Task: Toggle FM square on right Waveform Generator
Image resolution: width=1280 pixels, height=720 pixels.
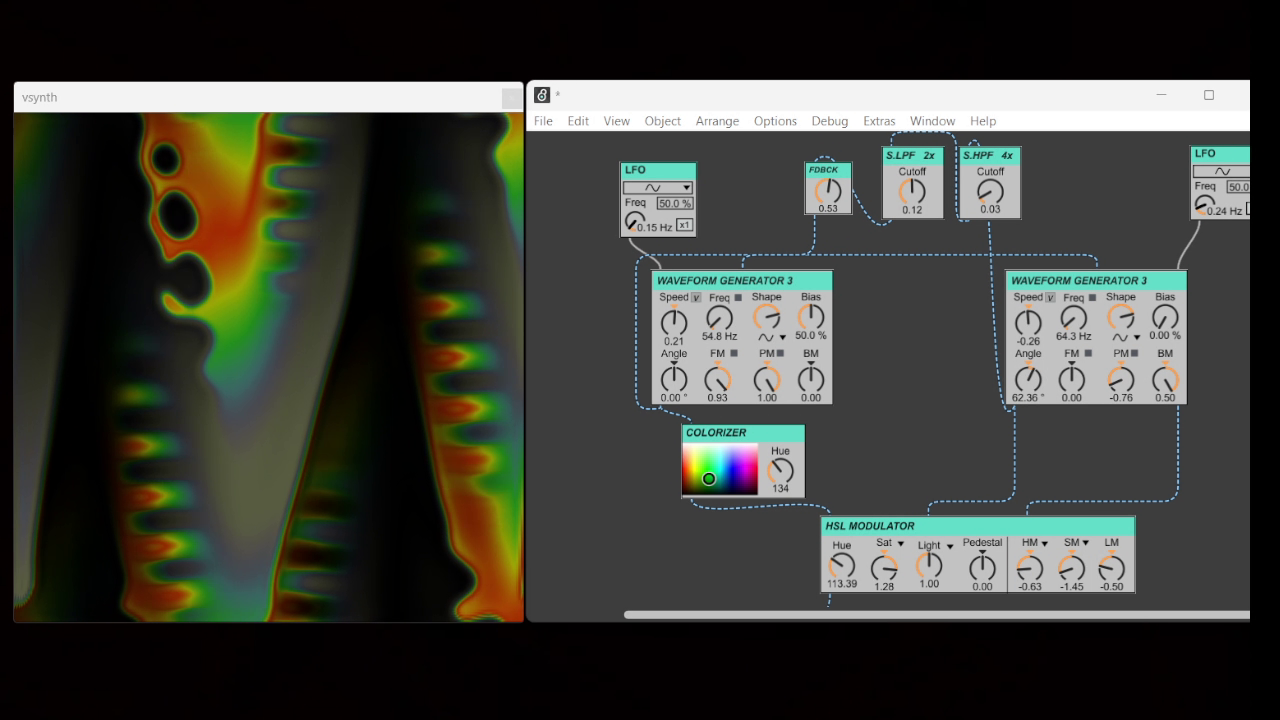Action: pos(1088,353)
